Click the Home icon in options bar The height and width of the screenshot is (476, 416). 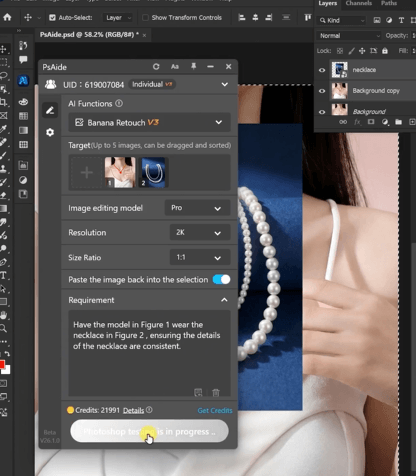7,17
